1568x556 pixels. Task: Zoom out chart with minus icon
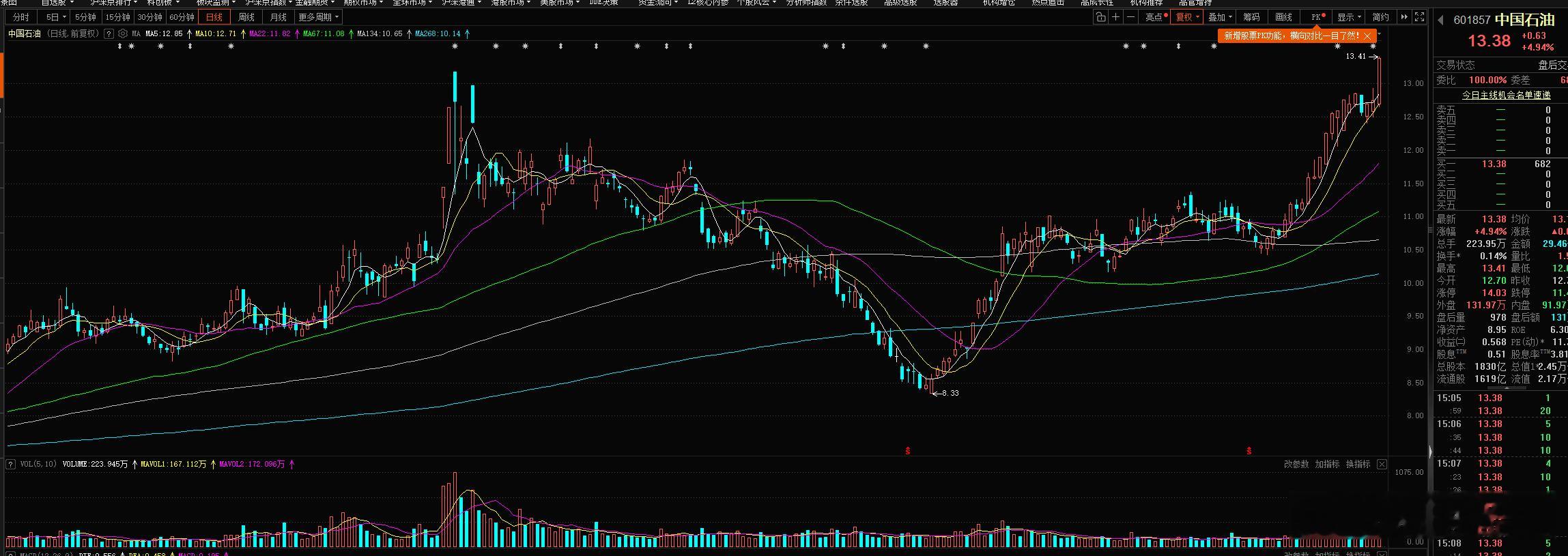click(1131, 17)
